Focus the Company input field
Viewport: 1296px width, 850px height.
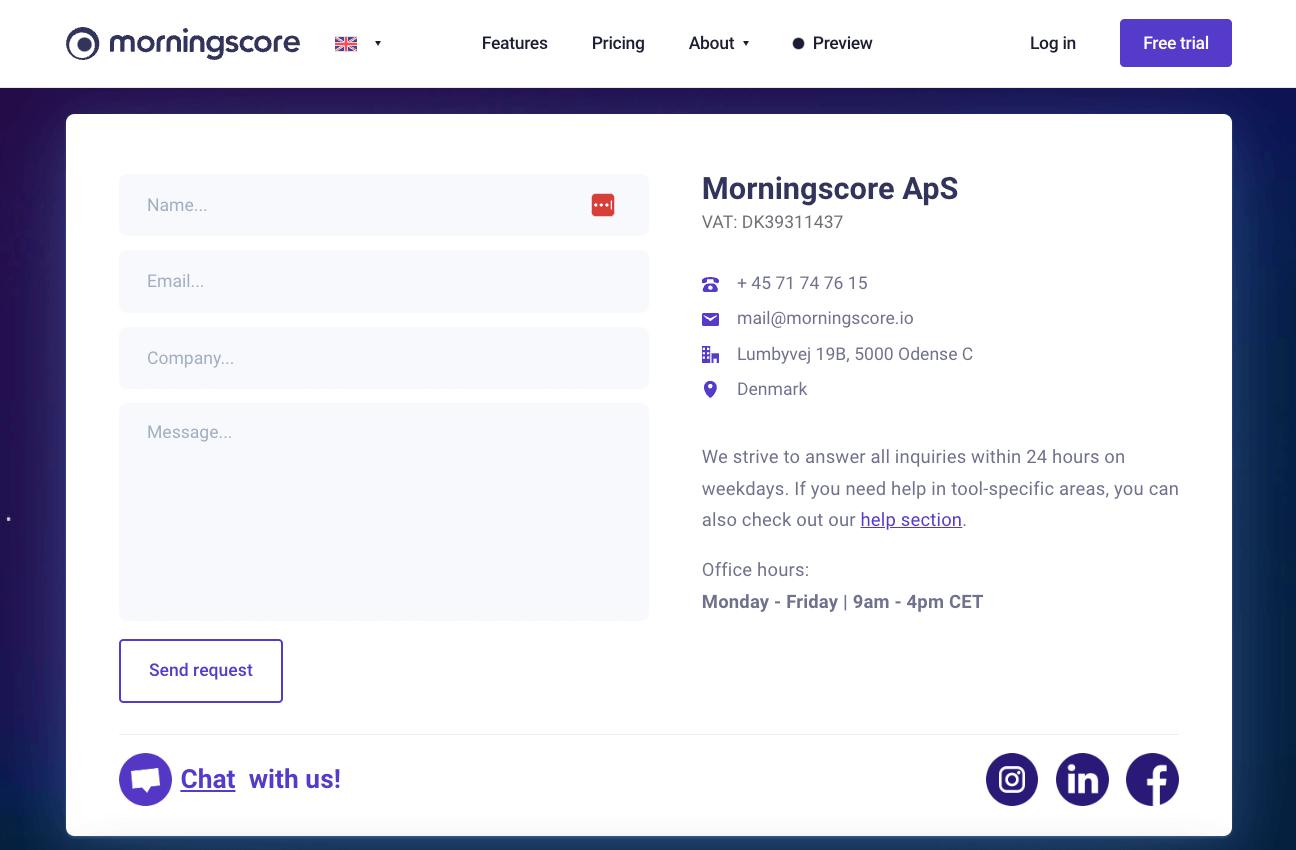pos(384,358)
